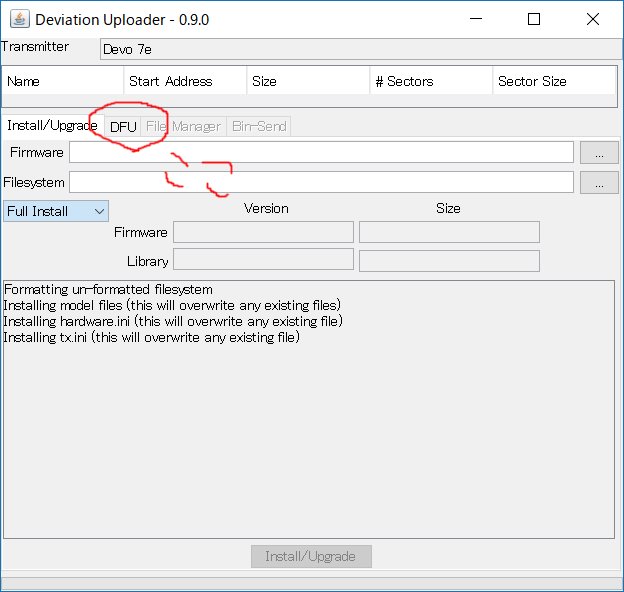The image size is (624, 592).
Task: Open the Bin-Send tab
Action: pos(259,127)
